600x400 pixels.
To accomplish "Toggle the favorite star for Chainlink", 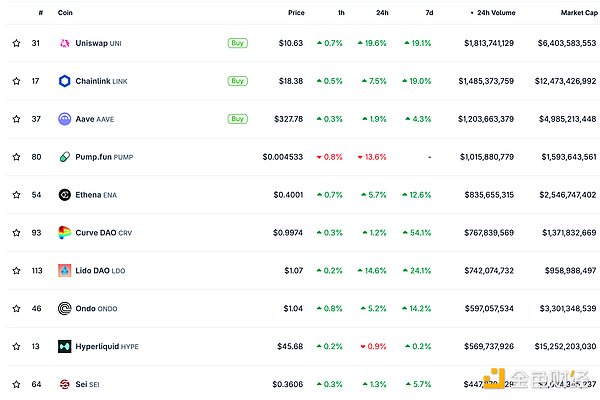I will (16, 81).
